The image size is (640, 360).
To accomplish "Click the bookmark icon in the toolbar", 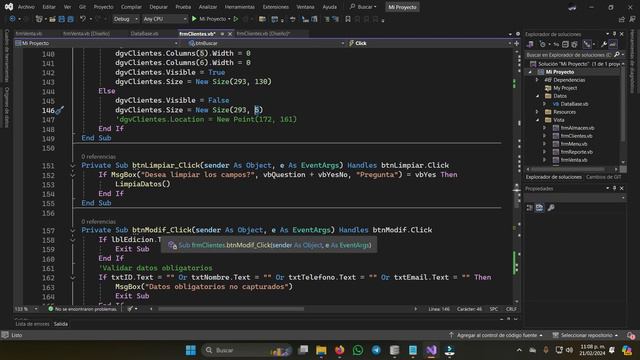I will [348, 19].
